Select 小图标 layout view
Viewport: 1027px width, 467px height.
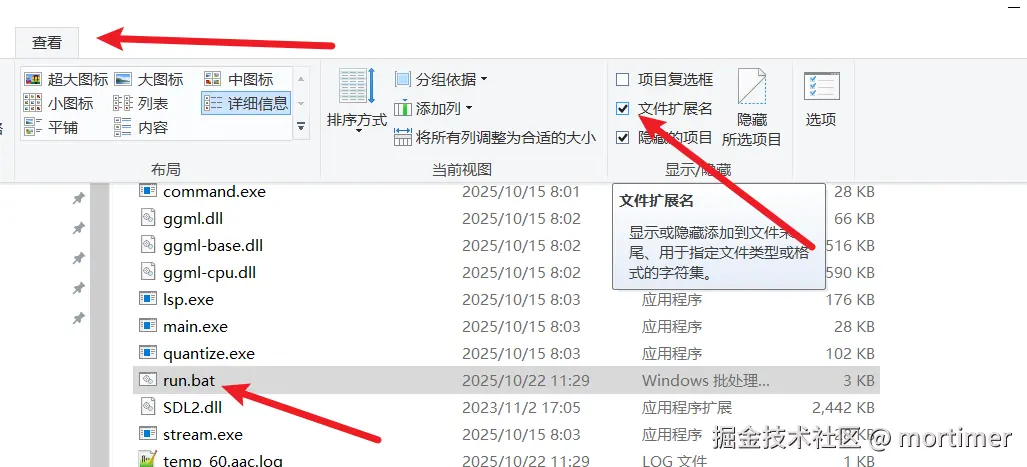58,103
